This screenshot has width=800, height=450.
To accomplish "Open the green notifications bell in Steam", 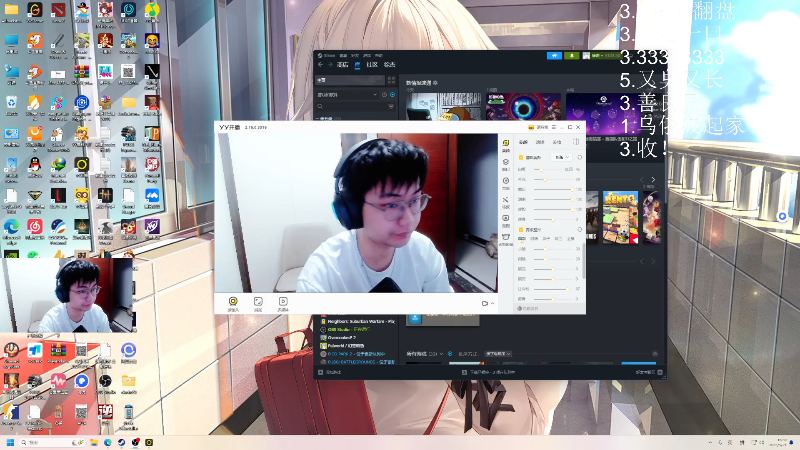I will [571, 56].
